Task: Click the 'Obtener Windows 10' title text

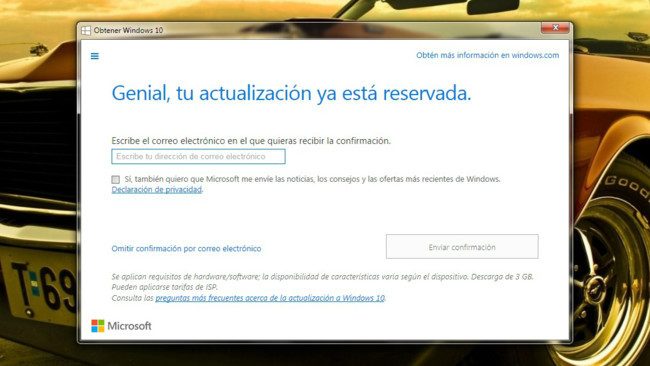Action: coord(128,30)
